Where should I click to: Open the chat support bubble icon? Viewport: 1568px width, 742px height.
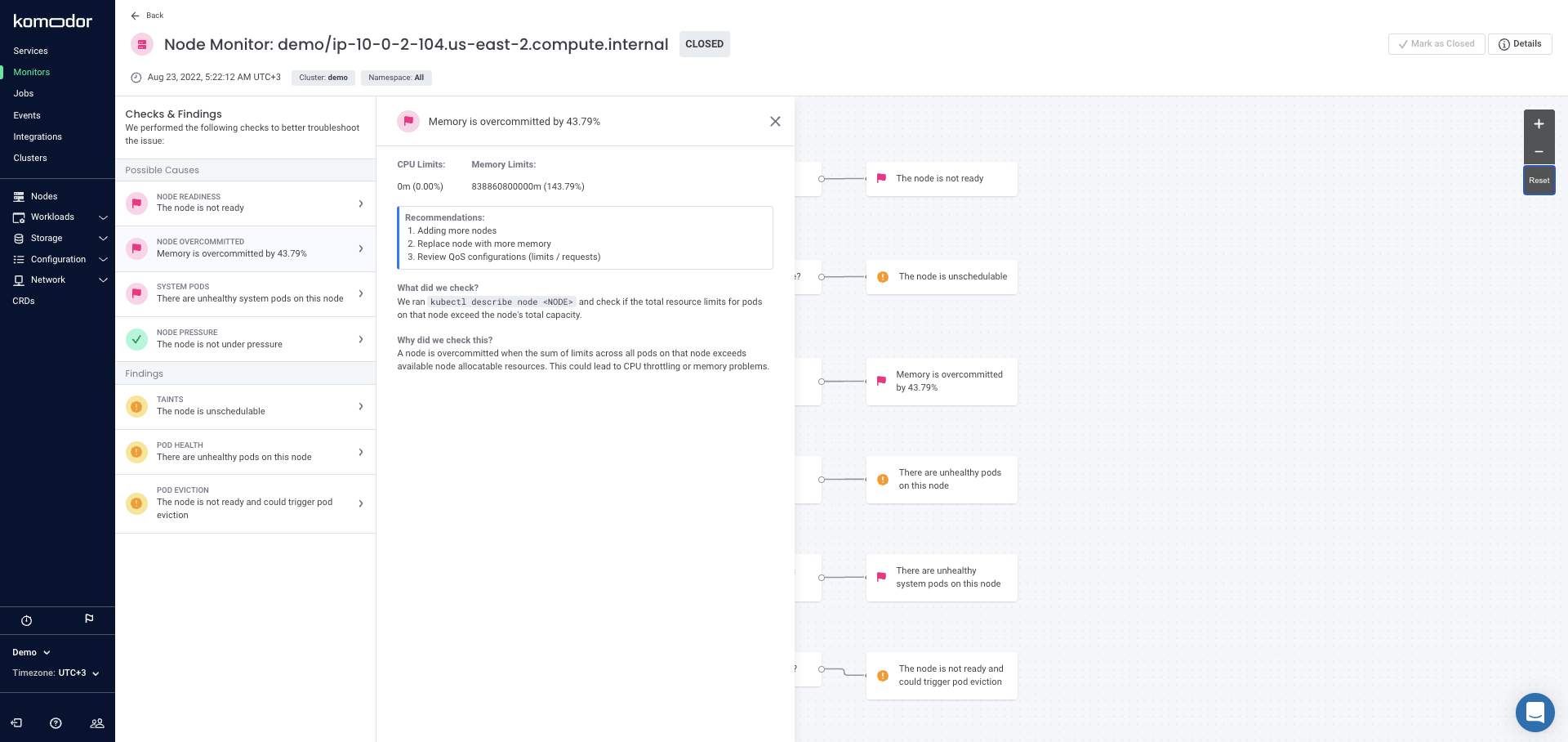point(1535,712)
